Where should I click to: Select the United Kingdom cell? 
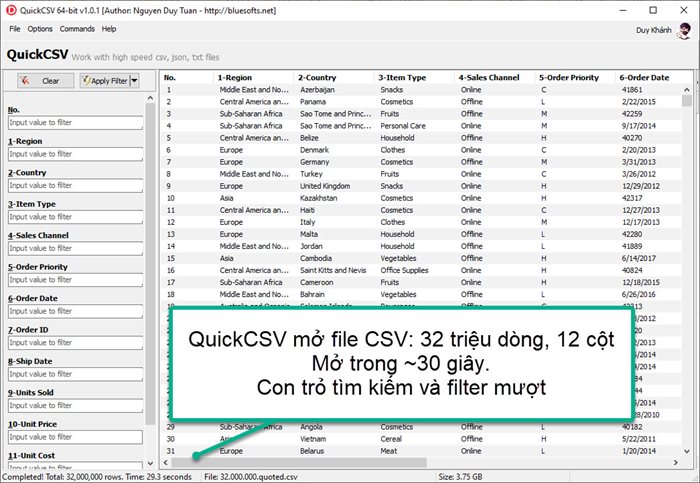pos(325,186)
